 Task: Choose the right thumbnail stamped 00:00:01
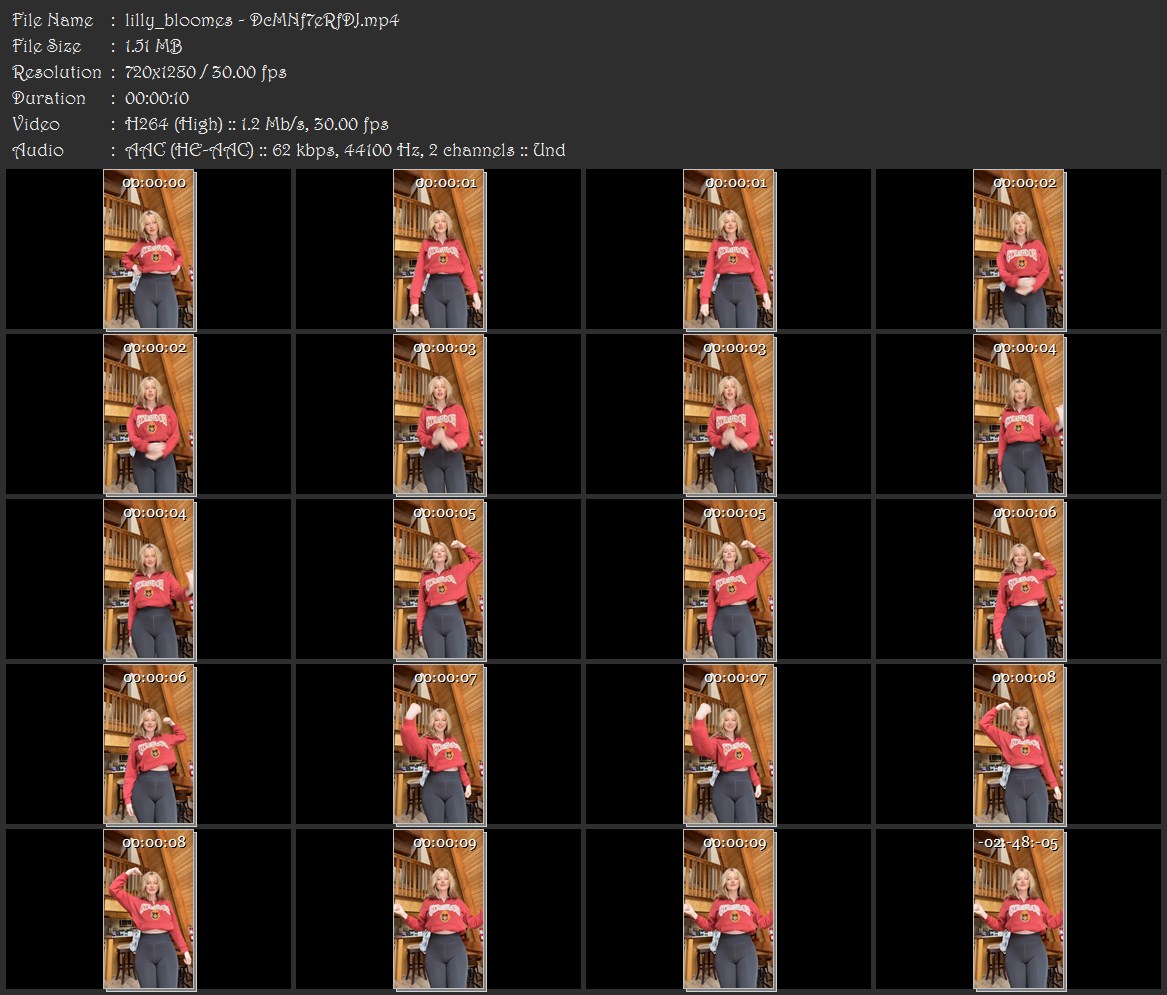729,249
